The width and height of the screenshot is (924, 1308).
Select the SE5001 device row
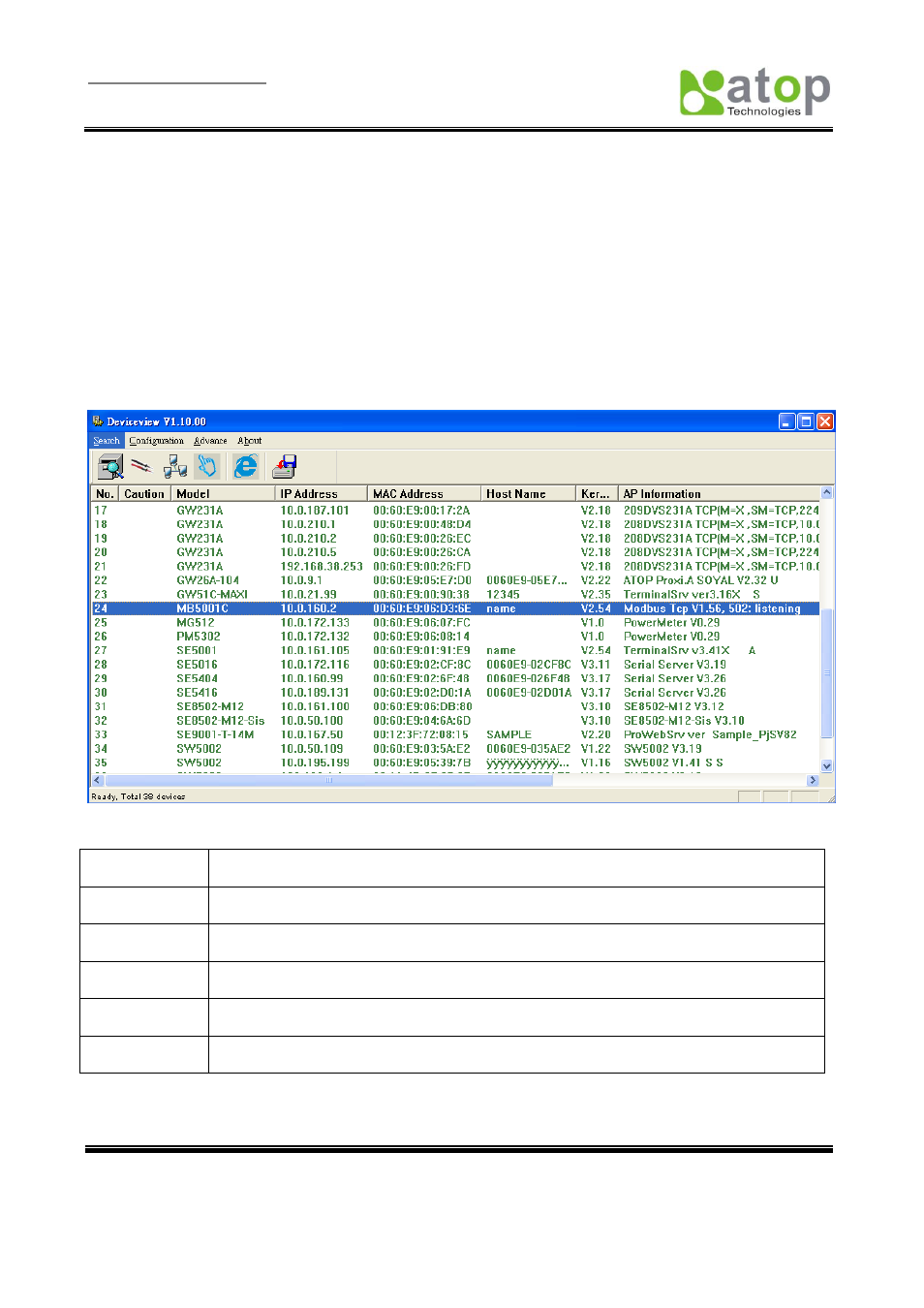coord(455,651)
